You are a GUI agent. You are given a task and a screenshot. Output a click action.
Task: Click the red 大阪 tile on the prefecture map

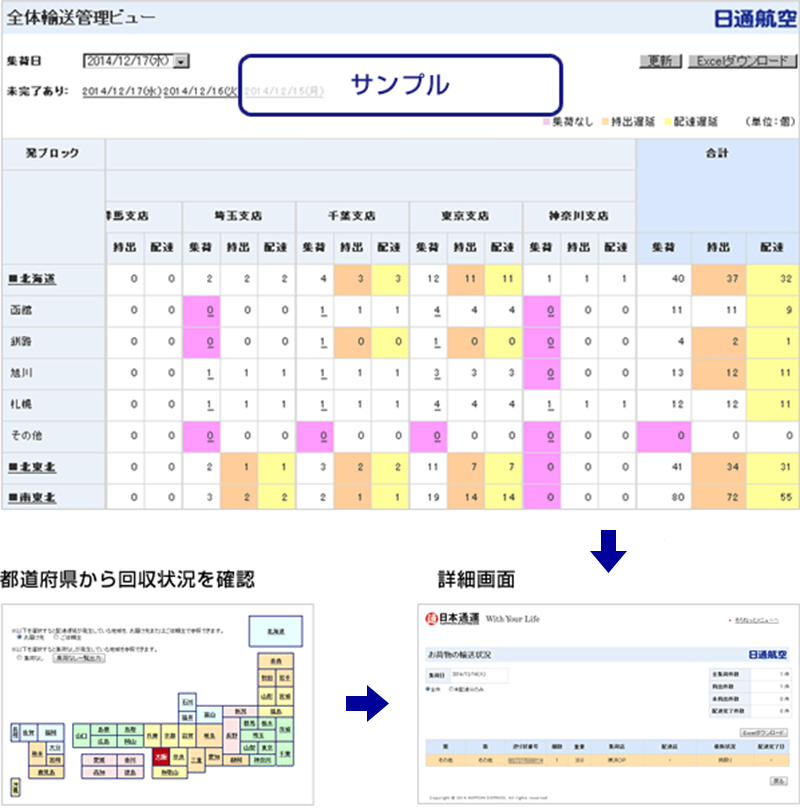[x=161, y=757]
